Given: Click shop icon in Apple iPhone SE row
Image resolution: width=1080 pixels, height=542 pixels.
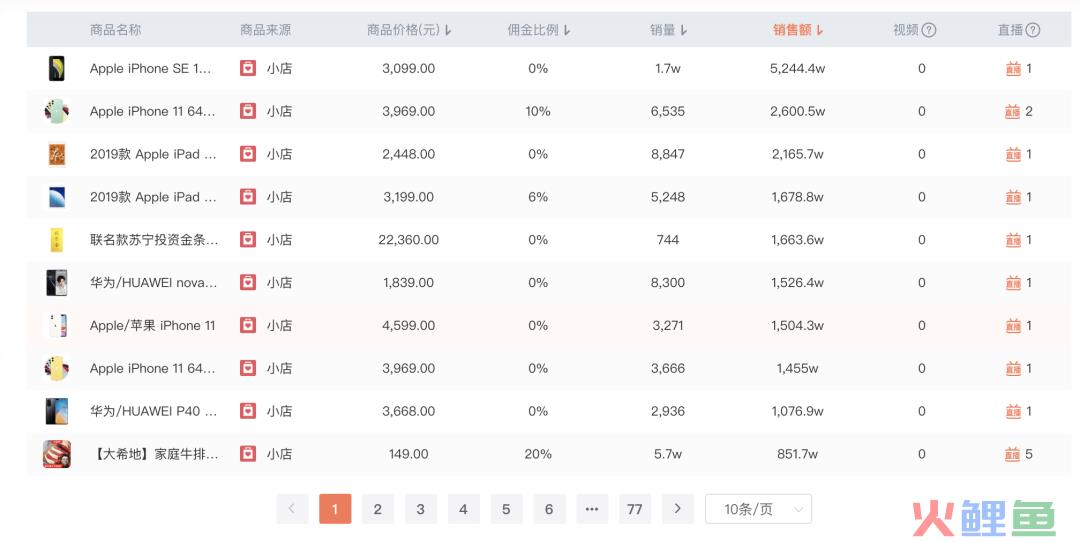Looking at the screenshot, I should click(248, 68).
